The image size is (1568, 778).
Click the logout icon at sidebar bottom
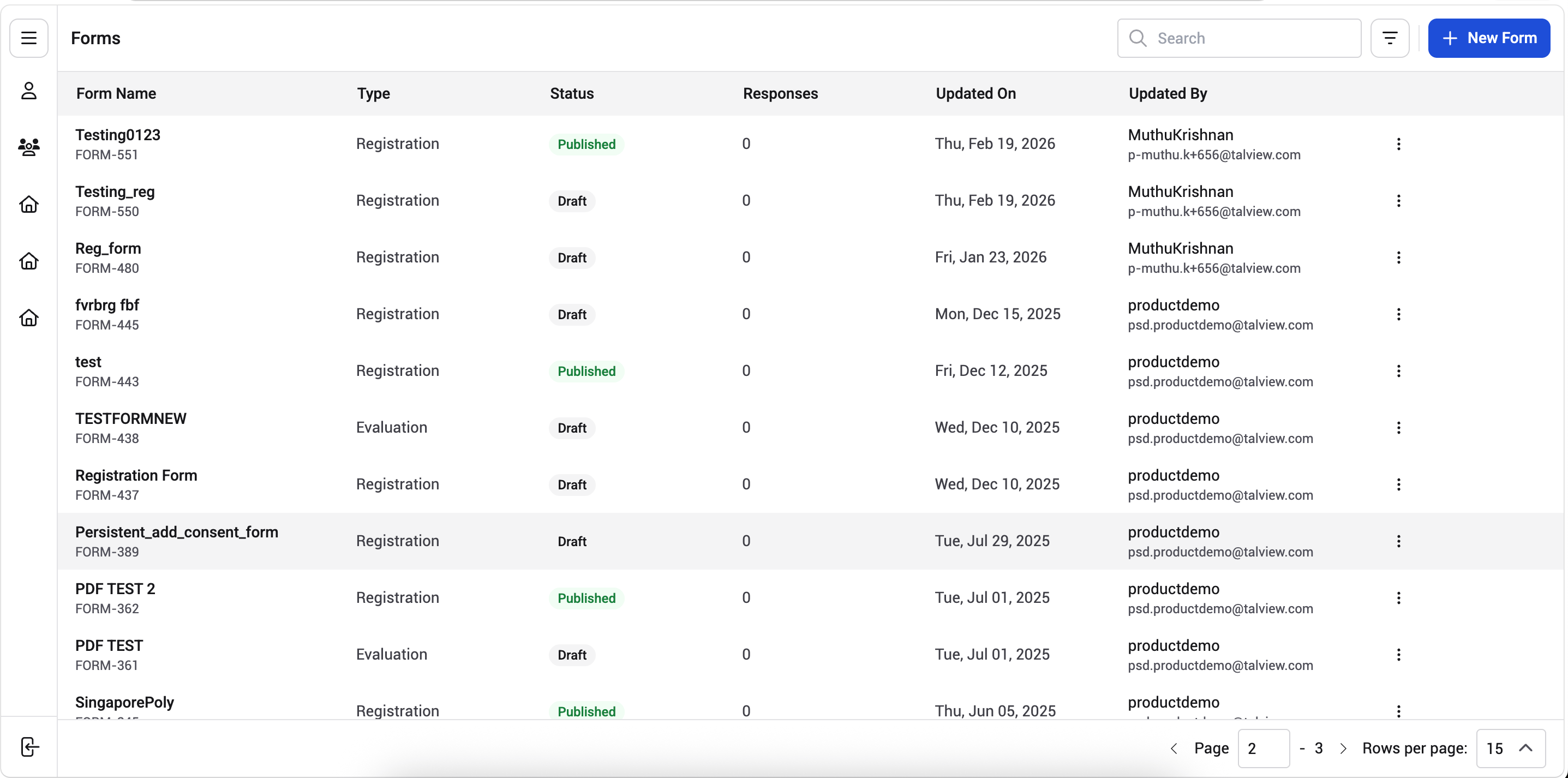[29, 746]
